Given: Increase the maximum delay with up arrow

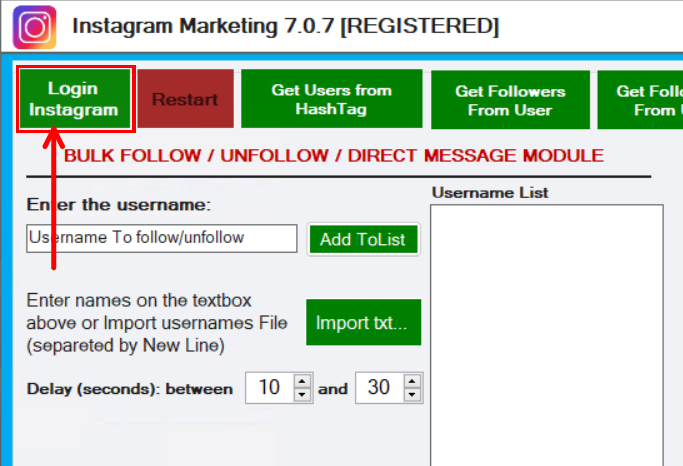Looking at the screenshot, I should click(x=413, y=381).
